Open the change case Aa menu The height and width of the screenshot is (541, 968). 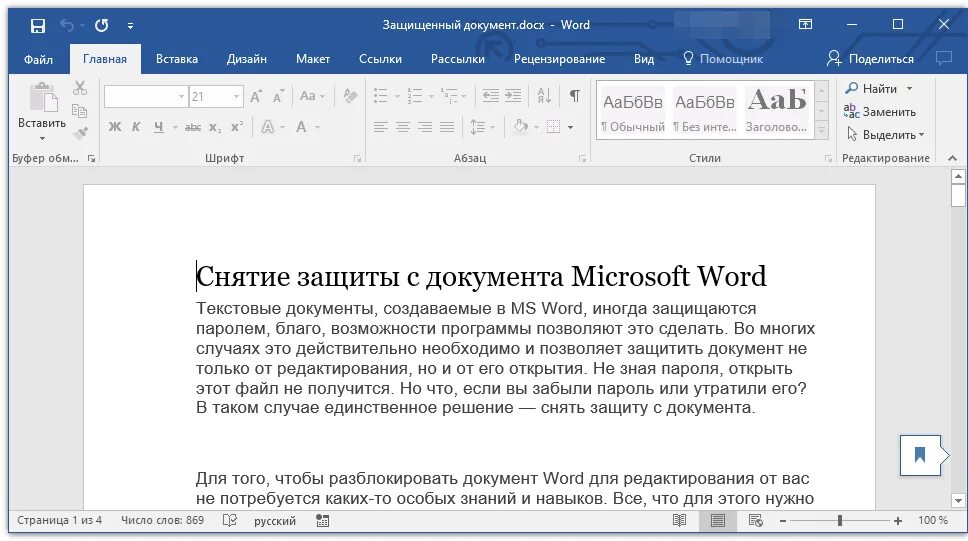click(312, 96)
